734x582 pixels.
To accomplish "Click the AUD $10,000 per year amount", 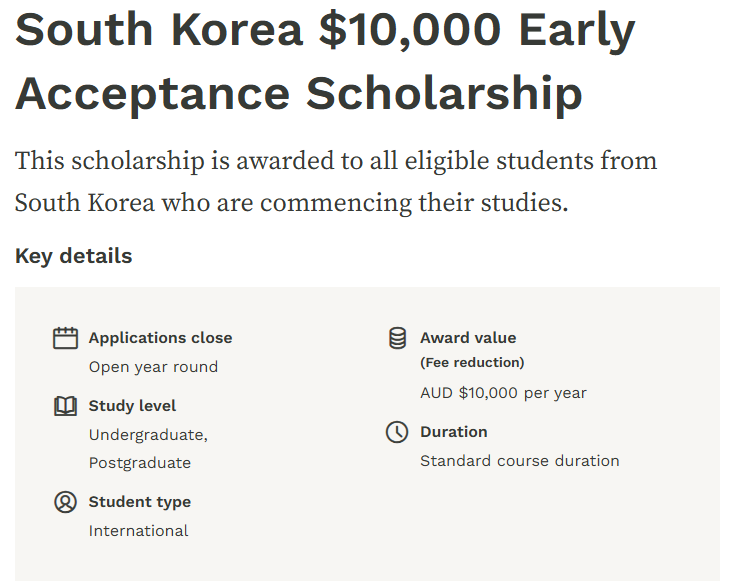I will [x=503, y=393].
